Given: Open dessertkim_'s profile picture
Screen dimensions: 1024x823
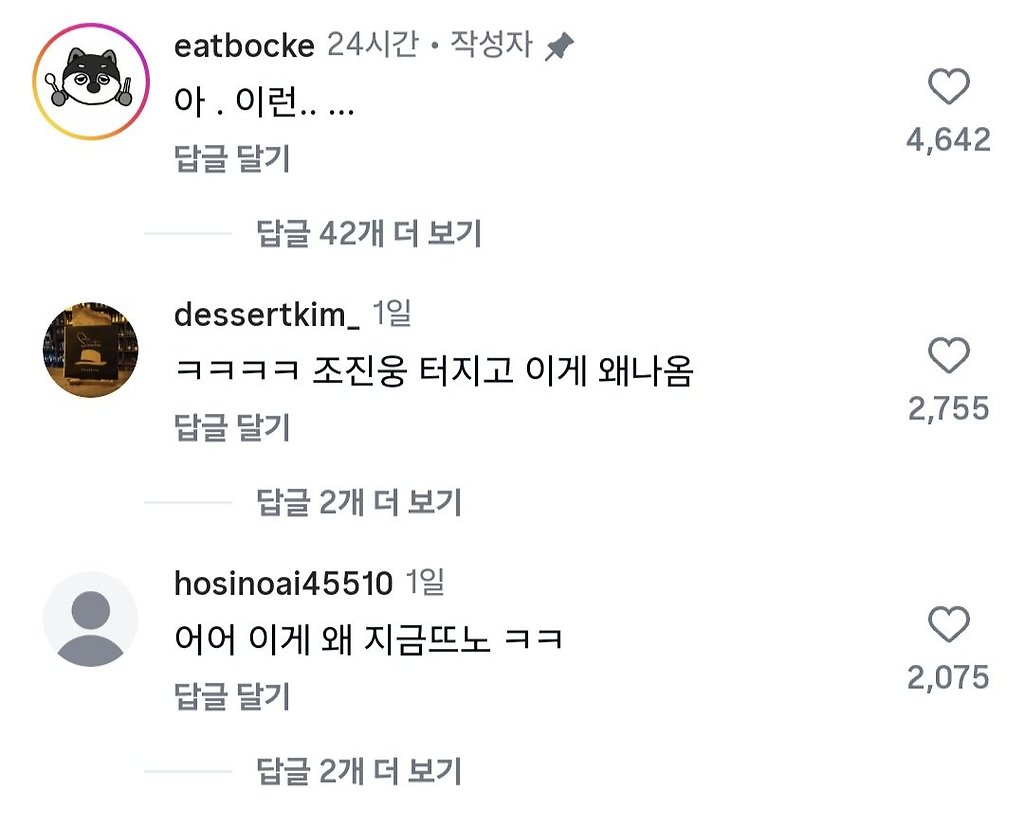Looking at the screenshot, I should [91, 349].
